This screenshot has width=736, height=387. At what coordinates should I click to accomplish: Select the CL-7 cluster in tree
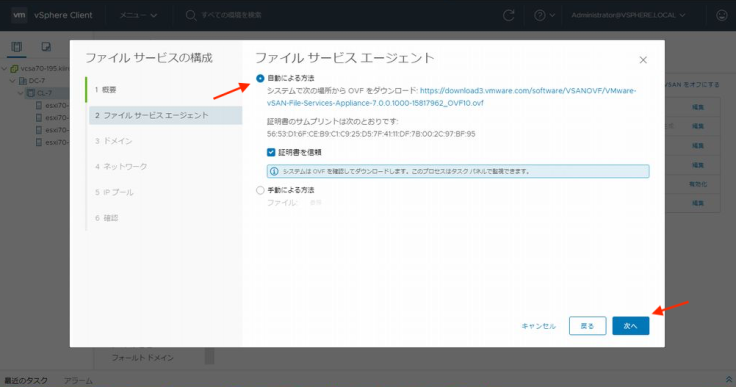point(44,93)
